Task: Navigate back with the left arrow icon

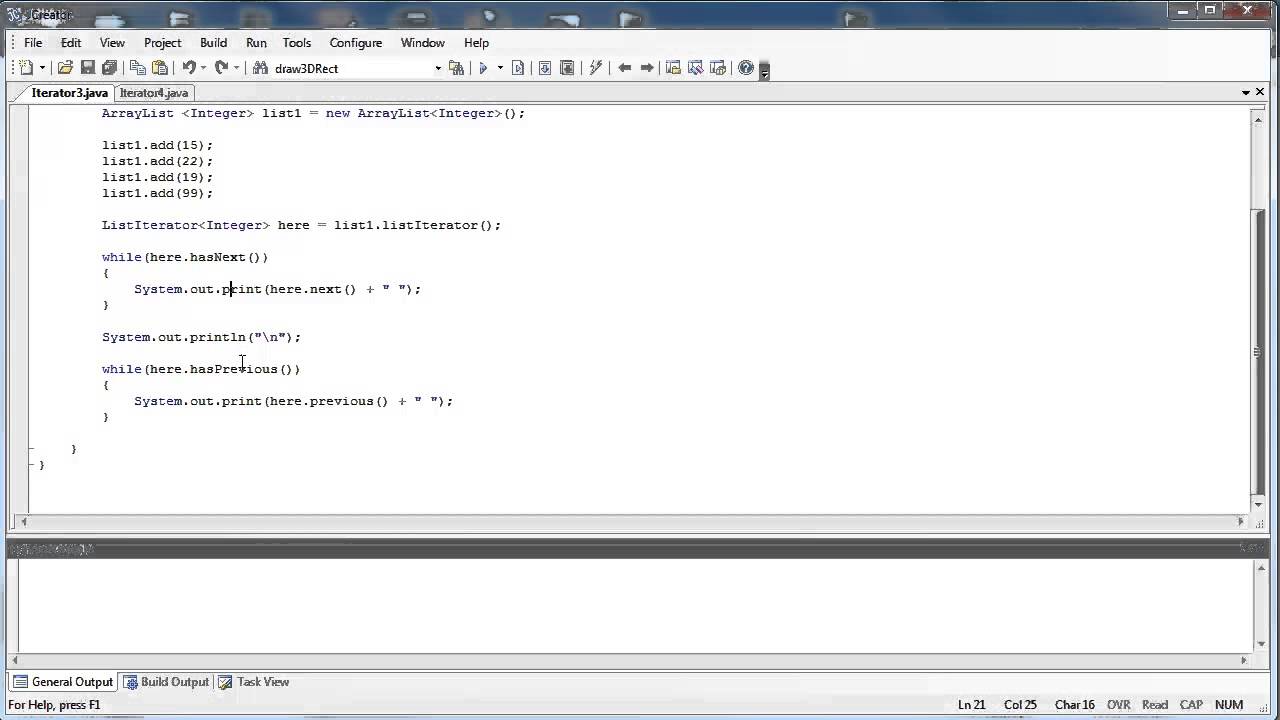Action: coord(625,68)
